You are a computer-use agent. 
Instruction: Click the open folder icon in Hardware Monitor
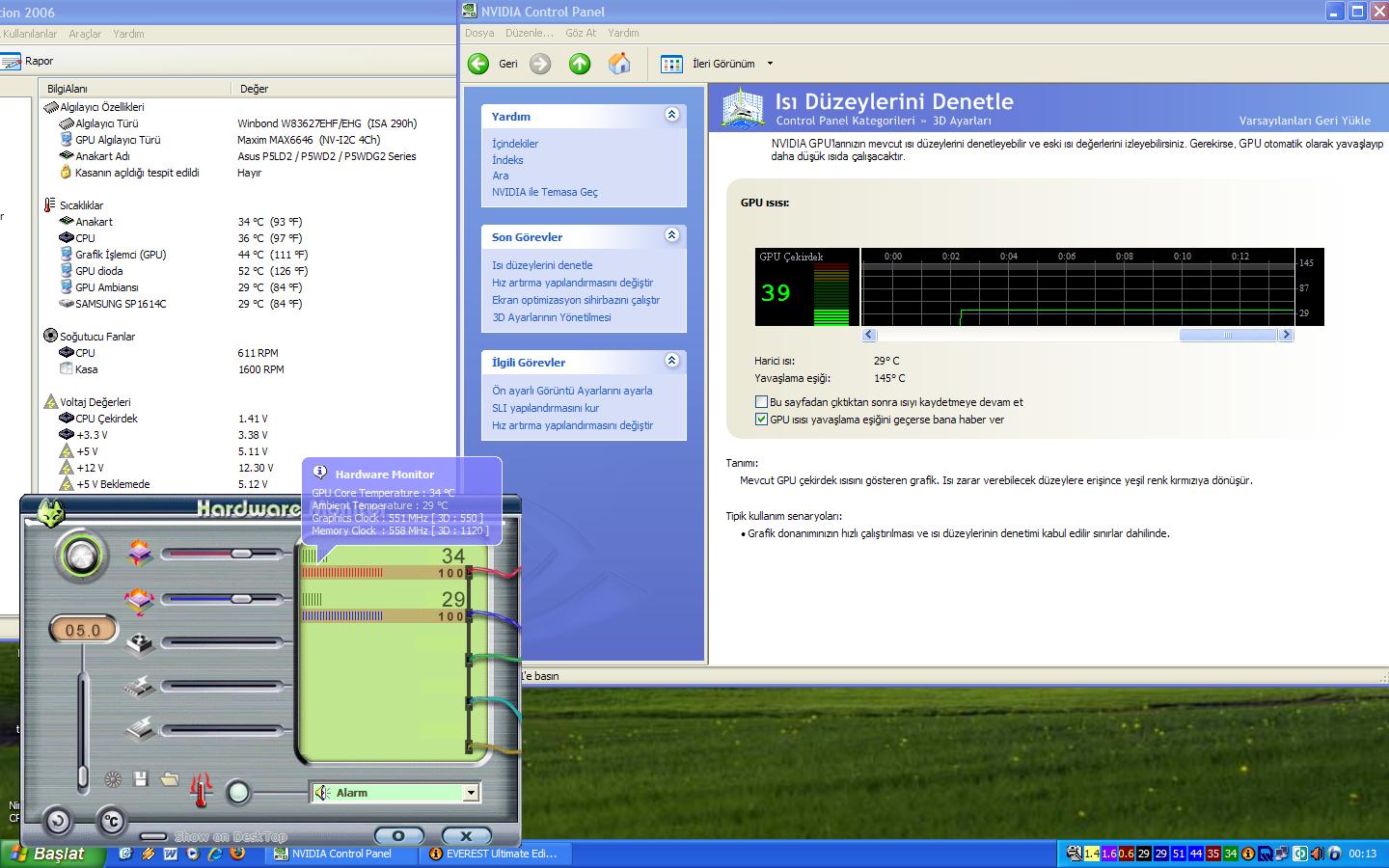point(170,778)
